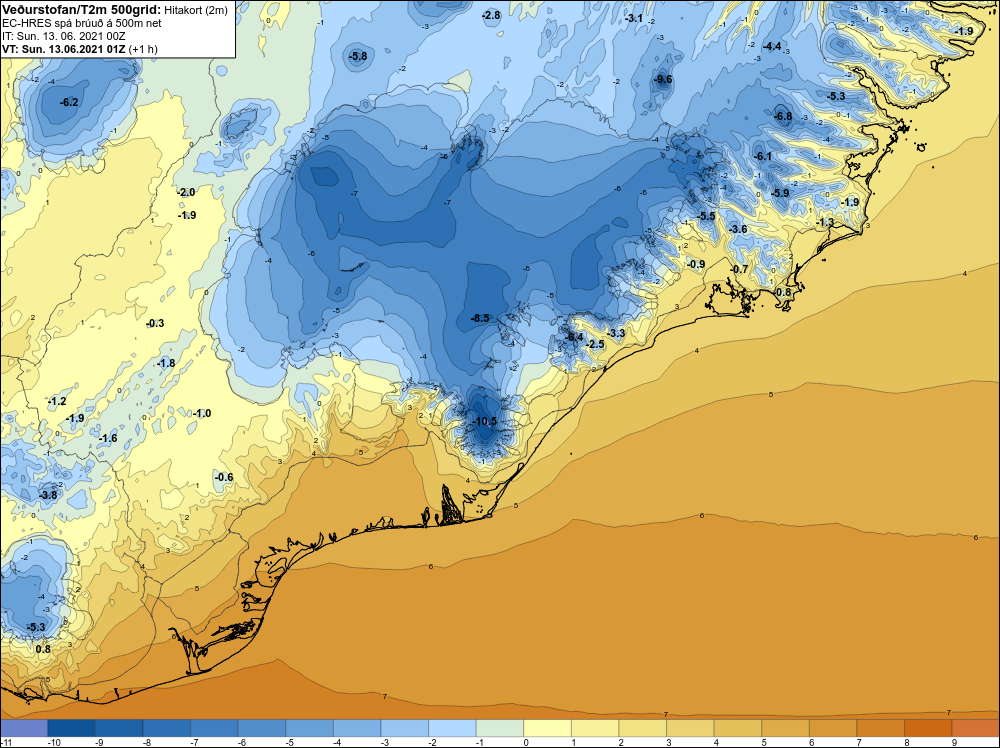
Task: Click the legend swatch between -5 and -4
Action: click(x=310, y=728)
